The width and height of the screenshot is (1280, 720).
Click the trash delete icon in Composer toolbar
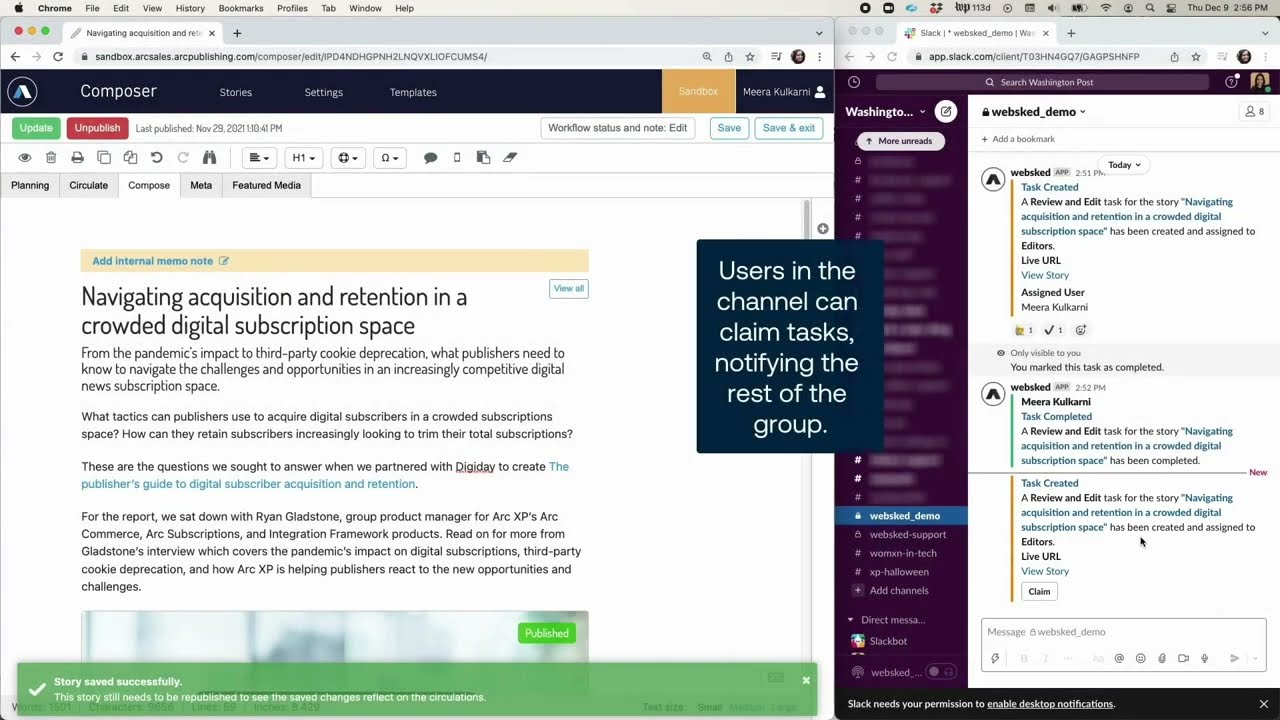click(51, 158)
